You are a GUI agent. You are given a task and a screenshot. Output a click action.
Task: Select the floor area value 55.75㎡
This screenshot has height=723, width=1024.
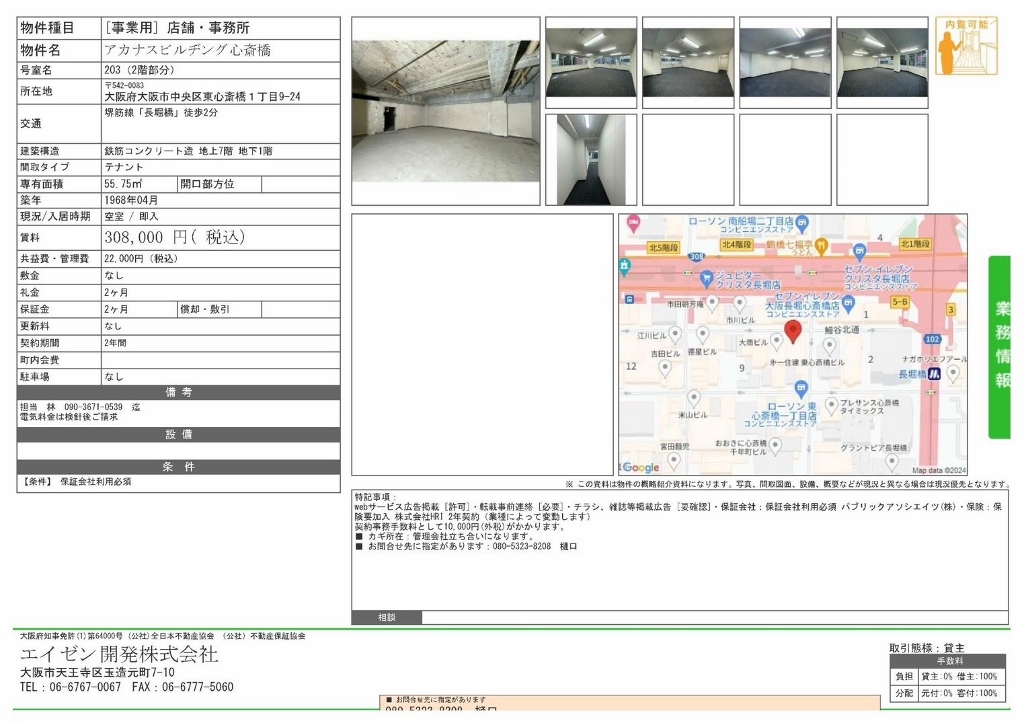123,184
